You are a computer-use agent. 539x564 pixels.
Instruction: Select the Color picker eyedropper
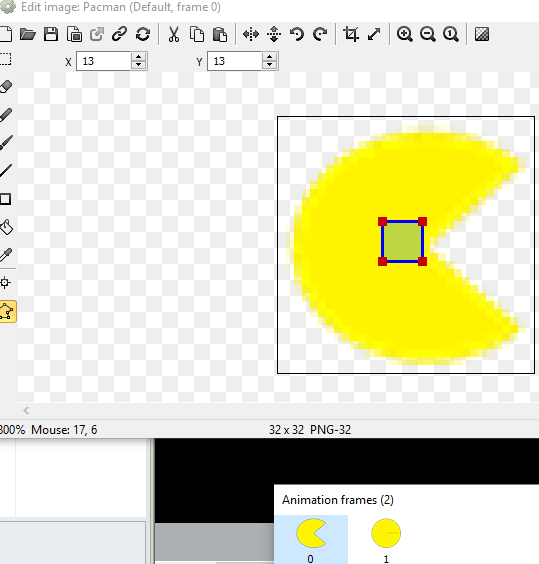(x=6, y=255)
